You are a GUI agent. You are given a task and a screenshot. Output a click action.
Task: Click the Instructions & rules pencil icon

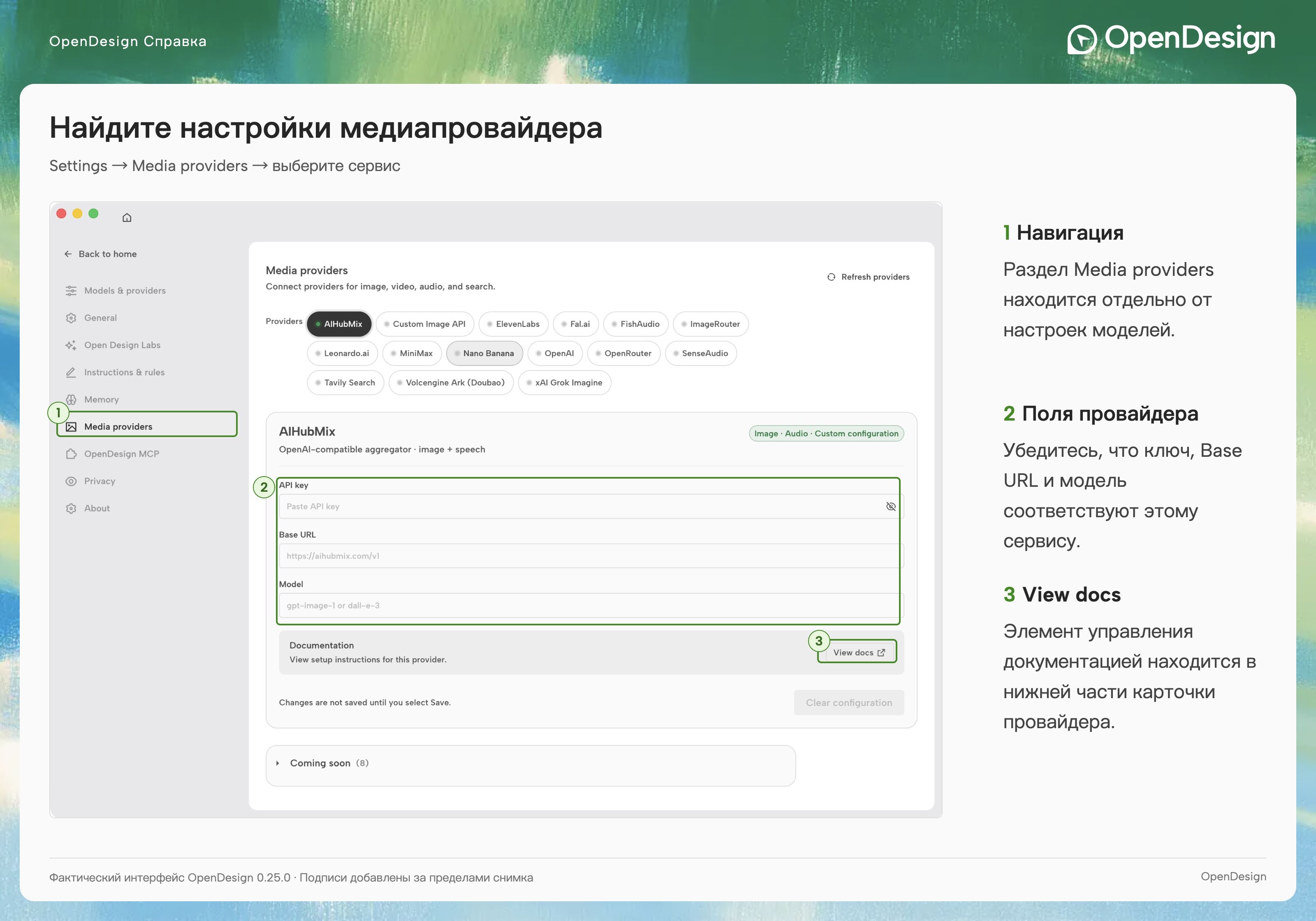click(x=71, y=373)
